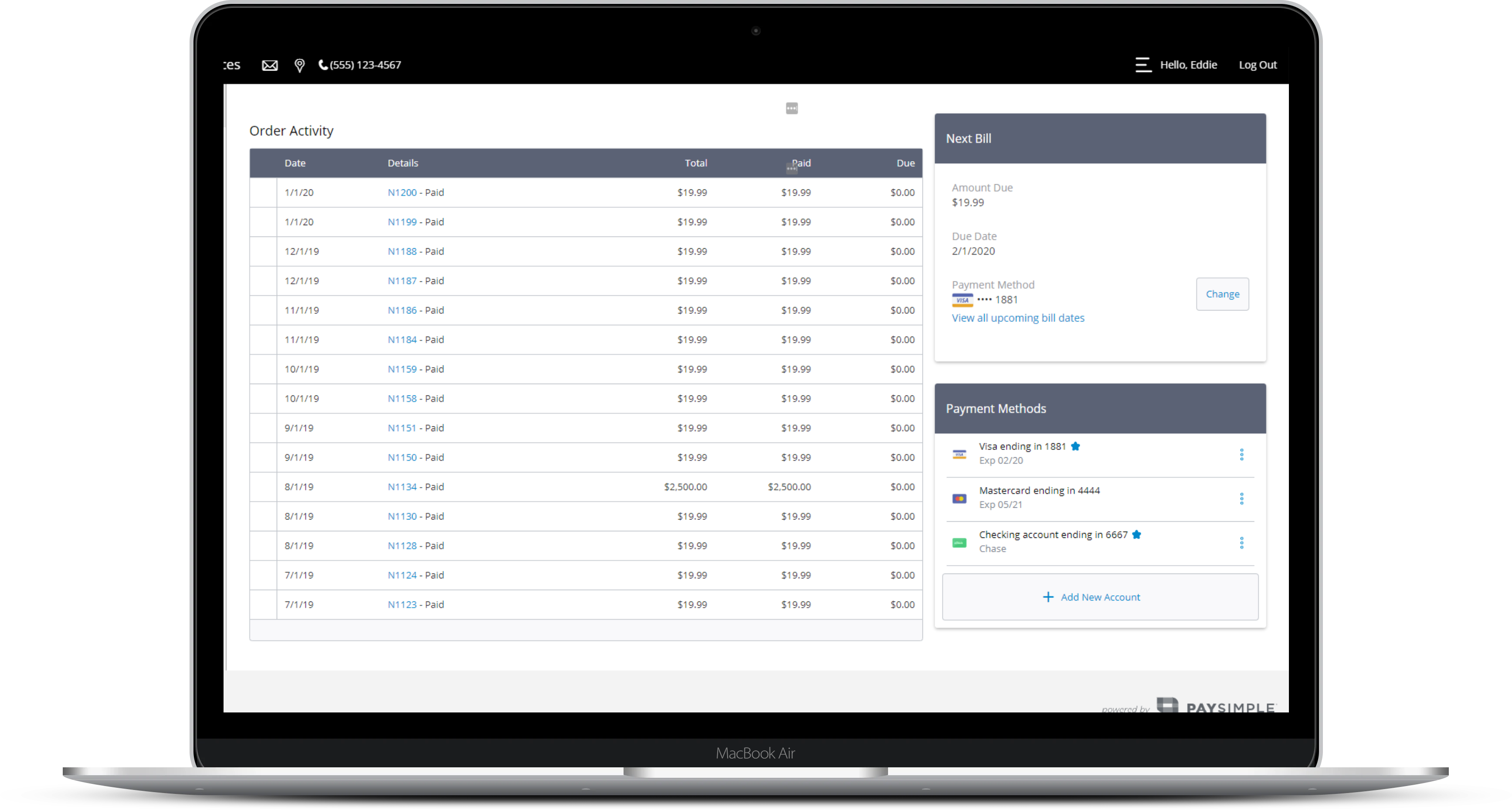Viewport: 1512px width, 810px height.
Task: Click the Amount Due value $19.99
Action: click(967, 202)
